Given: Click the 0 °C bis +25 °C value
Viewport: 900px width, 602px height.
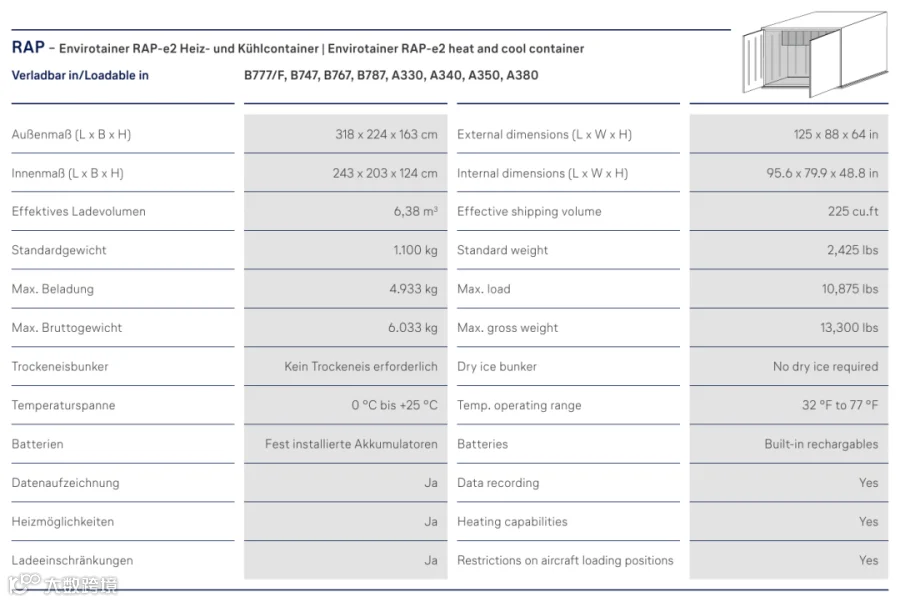Looking at the screenshot, I should click(394, 405).
